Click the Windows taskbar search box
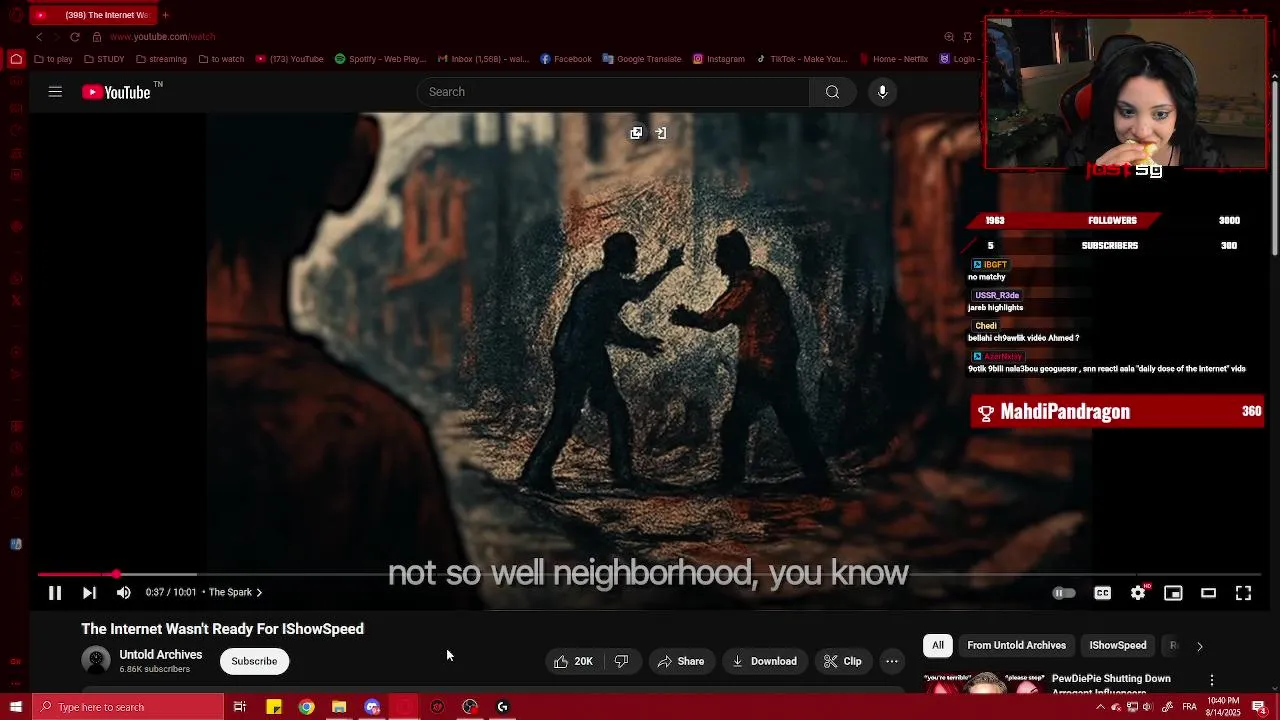This screenshot has width=1280, height=720. (x=127, y=707)
